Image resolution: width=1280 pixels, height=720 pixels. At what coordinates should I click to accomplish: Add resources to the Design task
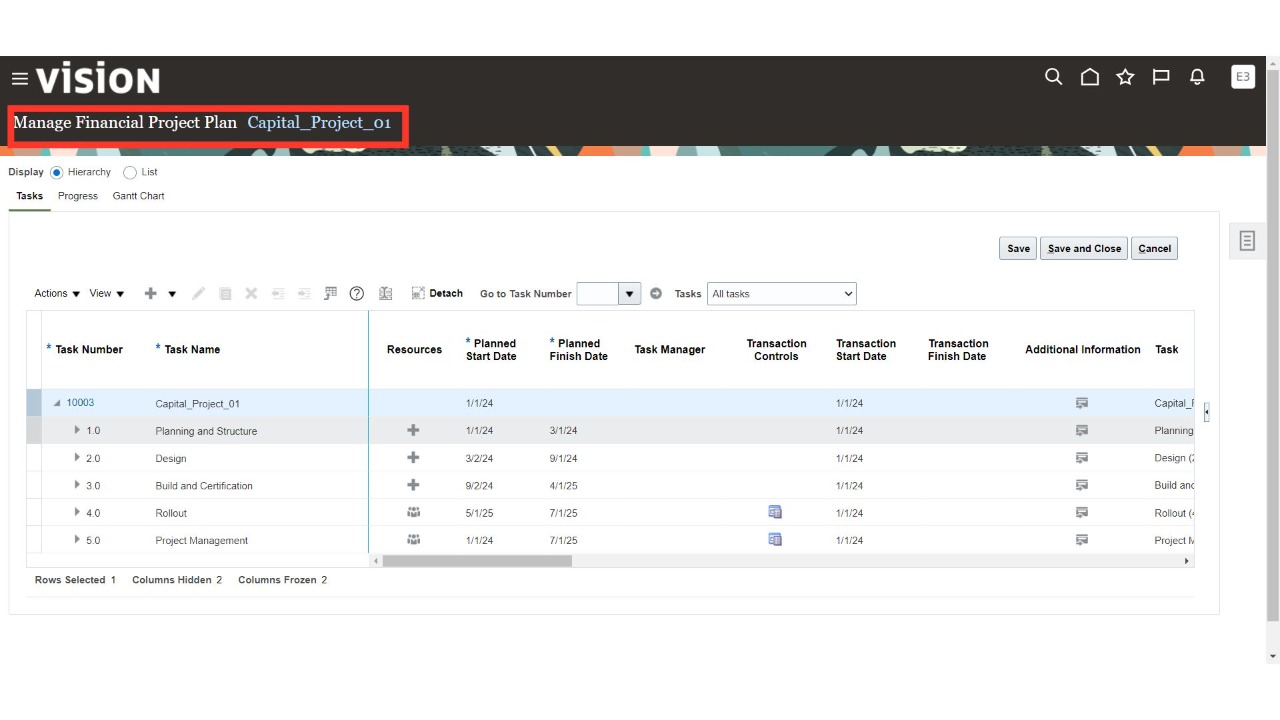click(x=413, y=457)
